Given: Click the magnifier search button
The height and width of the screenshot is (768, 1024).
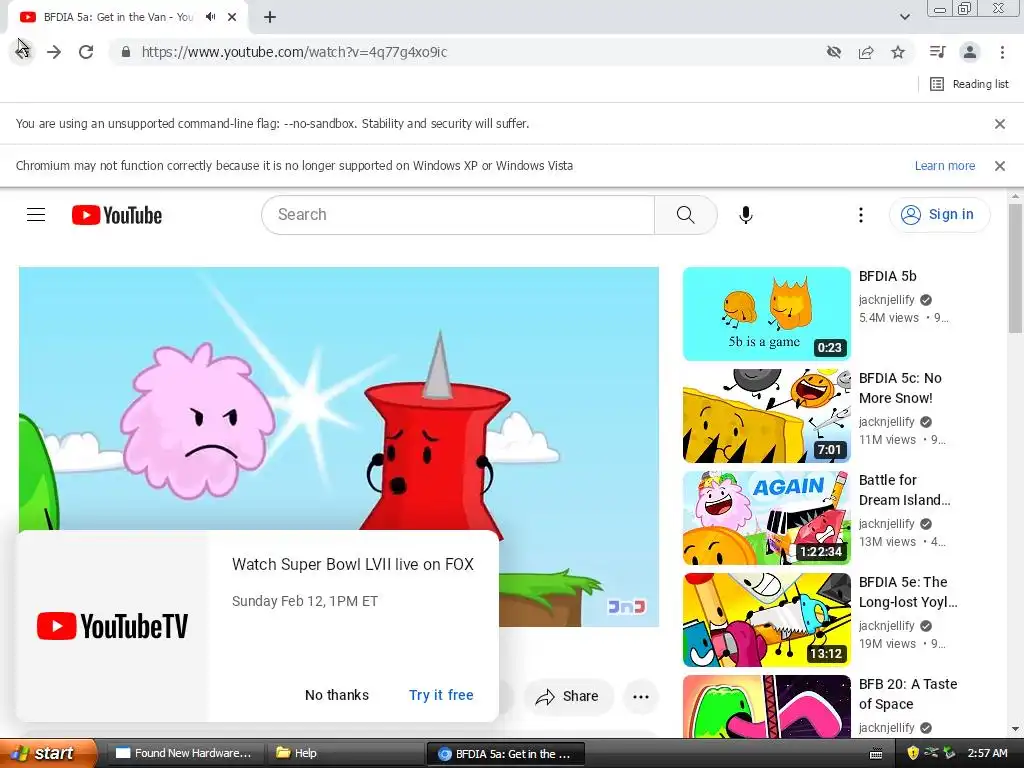Looking at the screenshot, I should pyautogui.click(x=686, y=214).
